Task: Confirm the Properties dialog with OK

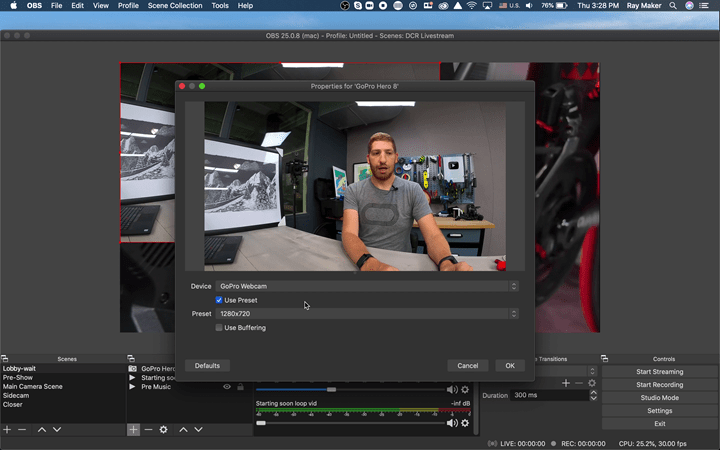Action: point(510,366)
